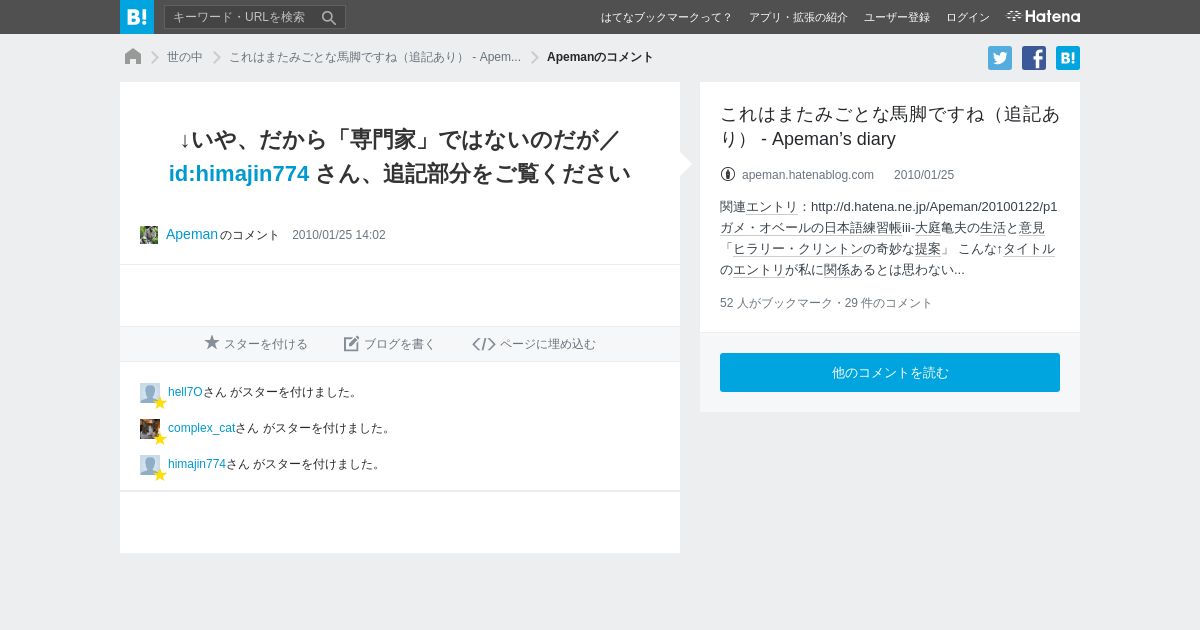1200x630 pixels.
Task: Open アプリ・拡張の紹介 link
Action: (x=798, y=17)
